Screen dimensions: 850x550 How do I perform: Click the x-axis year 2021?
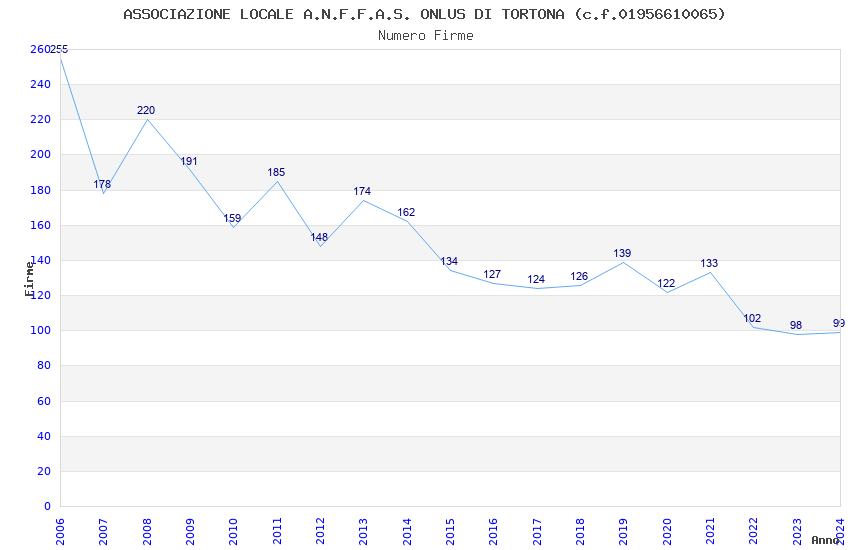click(710, 532)
